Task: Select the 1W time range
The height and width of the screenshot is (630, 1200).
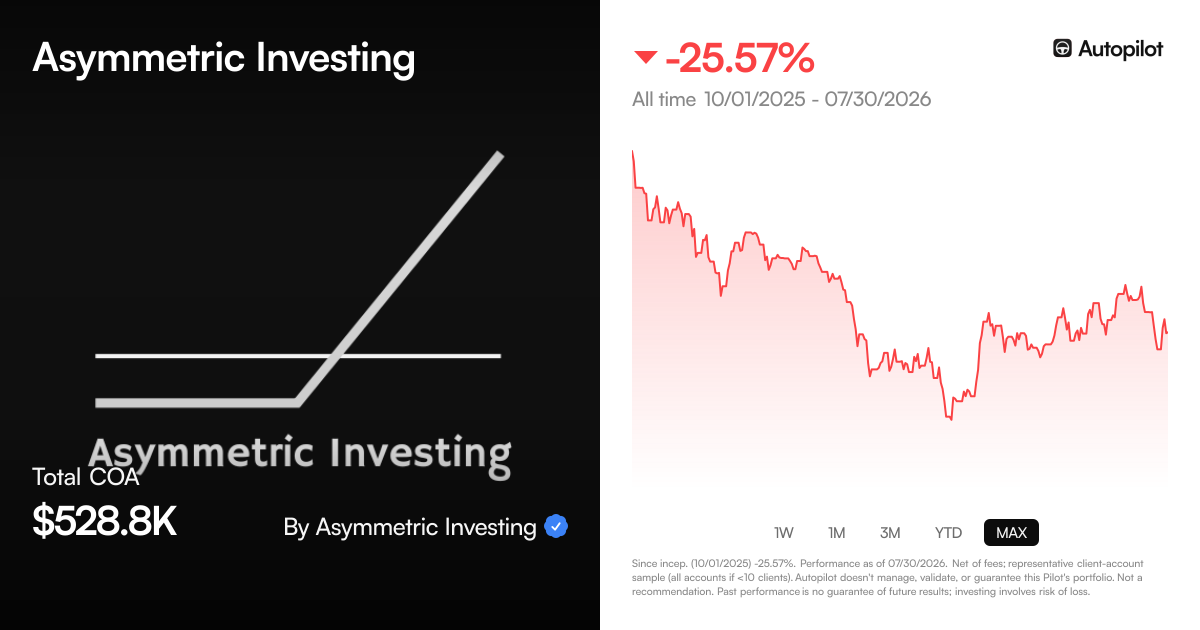Action: pyautogui.click(x=784, y=533)
